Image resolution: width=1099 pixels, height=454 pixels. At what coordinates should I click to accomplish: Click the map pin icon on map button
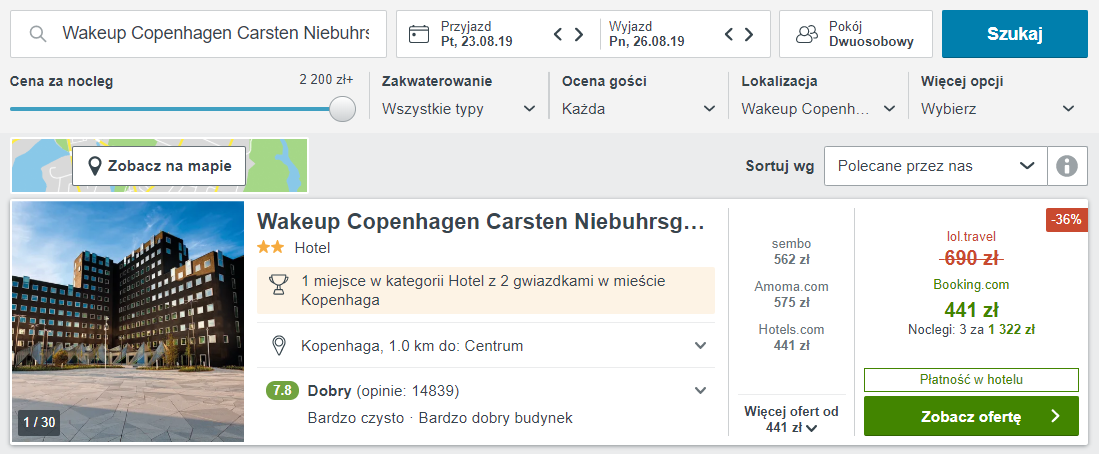tap(95, 166)
